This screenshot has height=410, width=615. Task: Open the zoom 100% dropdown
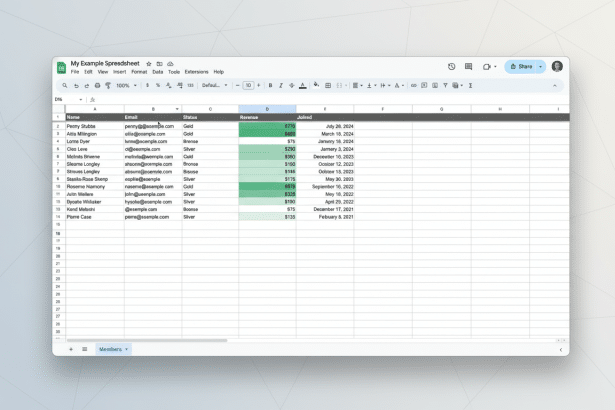[x=124, y=85]
